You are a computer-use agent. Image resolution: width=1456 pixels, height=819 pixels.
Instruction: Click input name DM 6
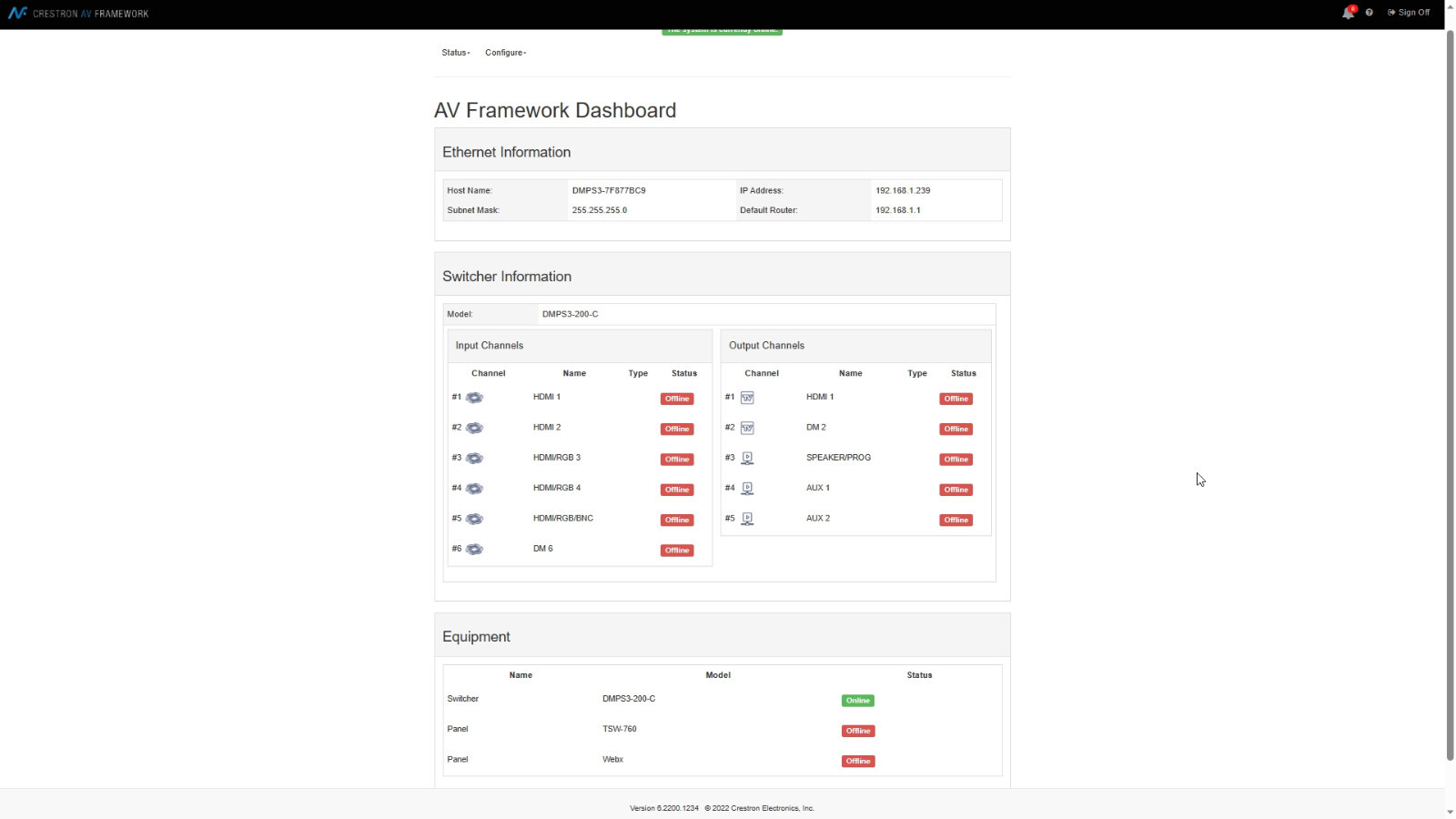coord(543,549)
